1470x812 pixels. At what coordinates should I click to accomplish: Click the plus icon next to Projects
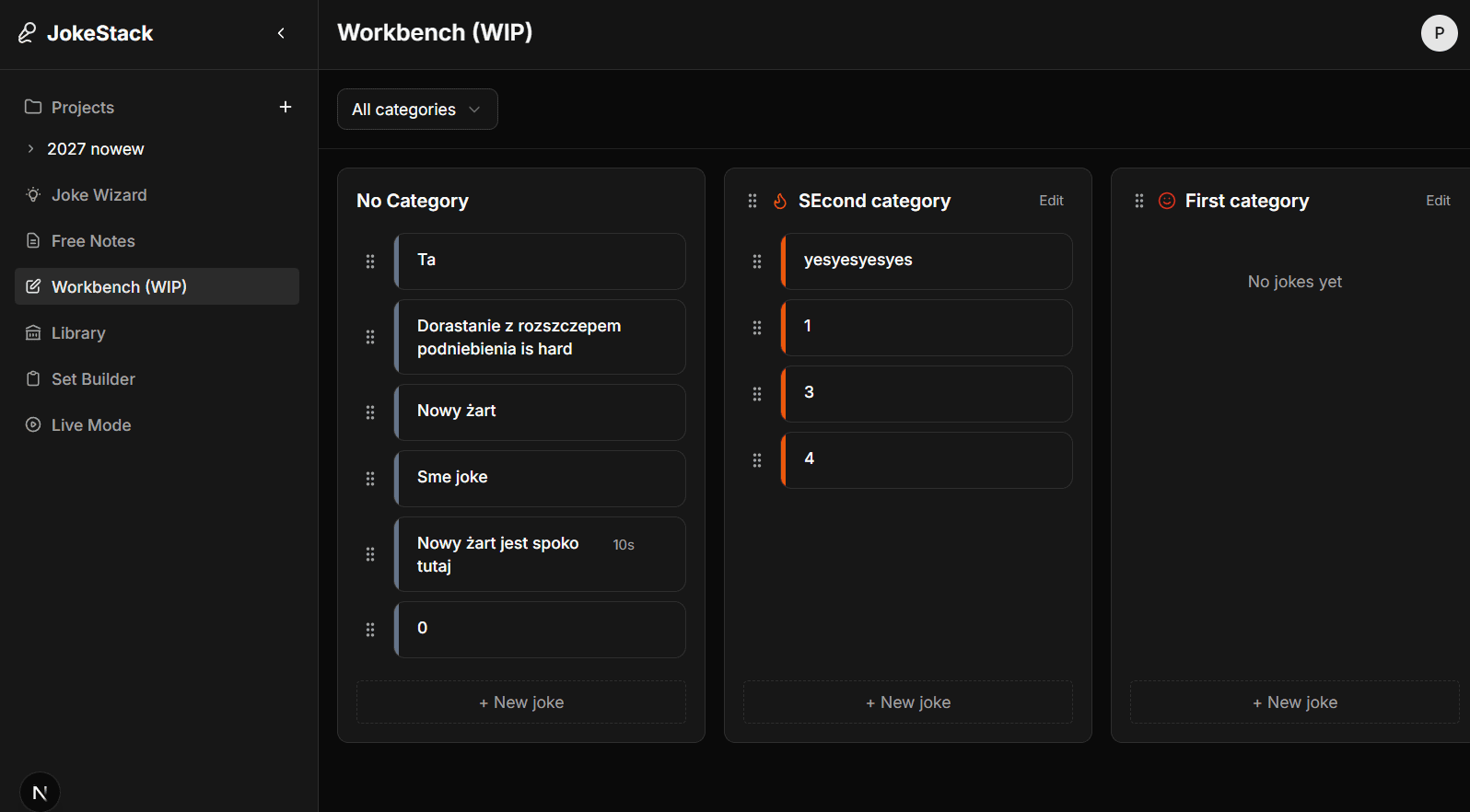click(286, 107)
